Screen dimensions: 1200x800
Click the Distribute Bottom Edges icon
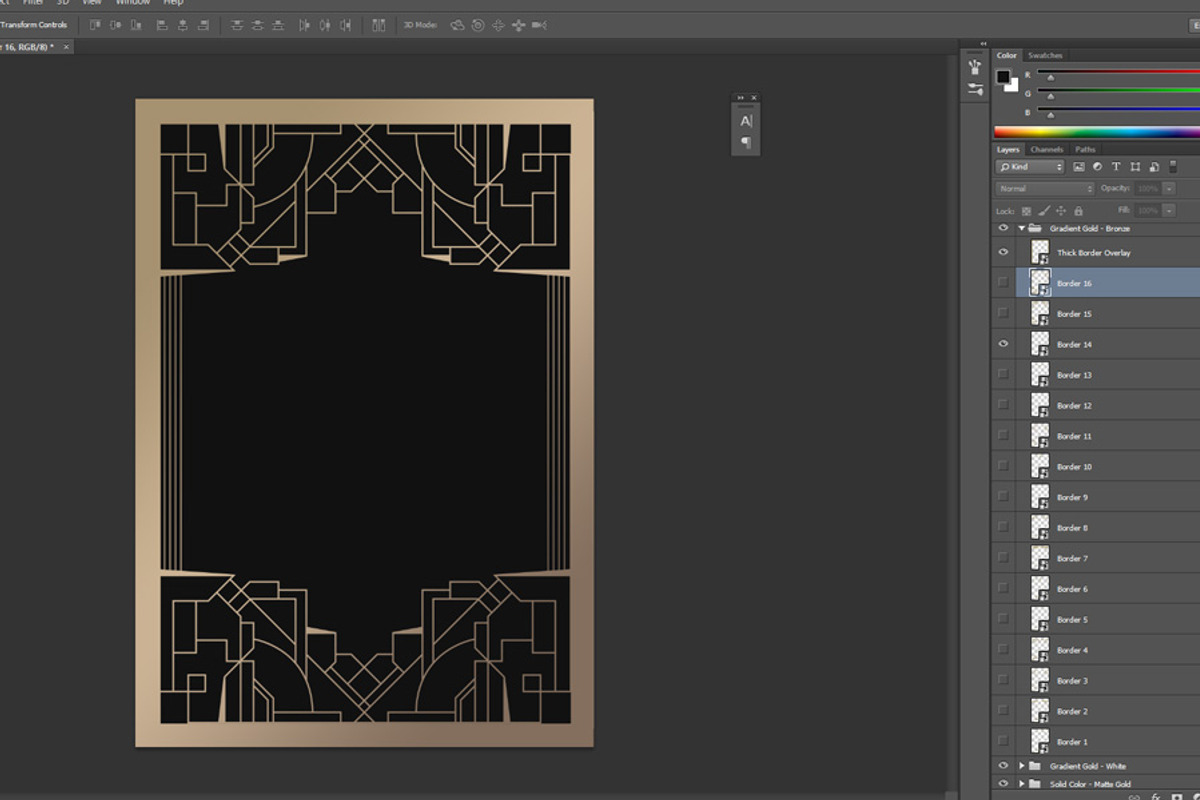279,25
